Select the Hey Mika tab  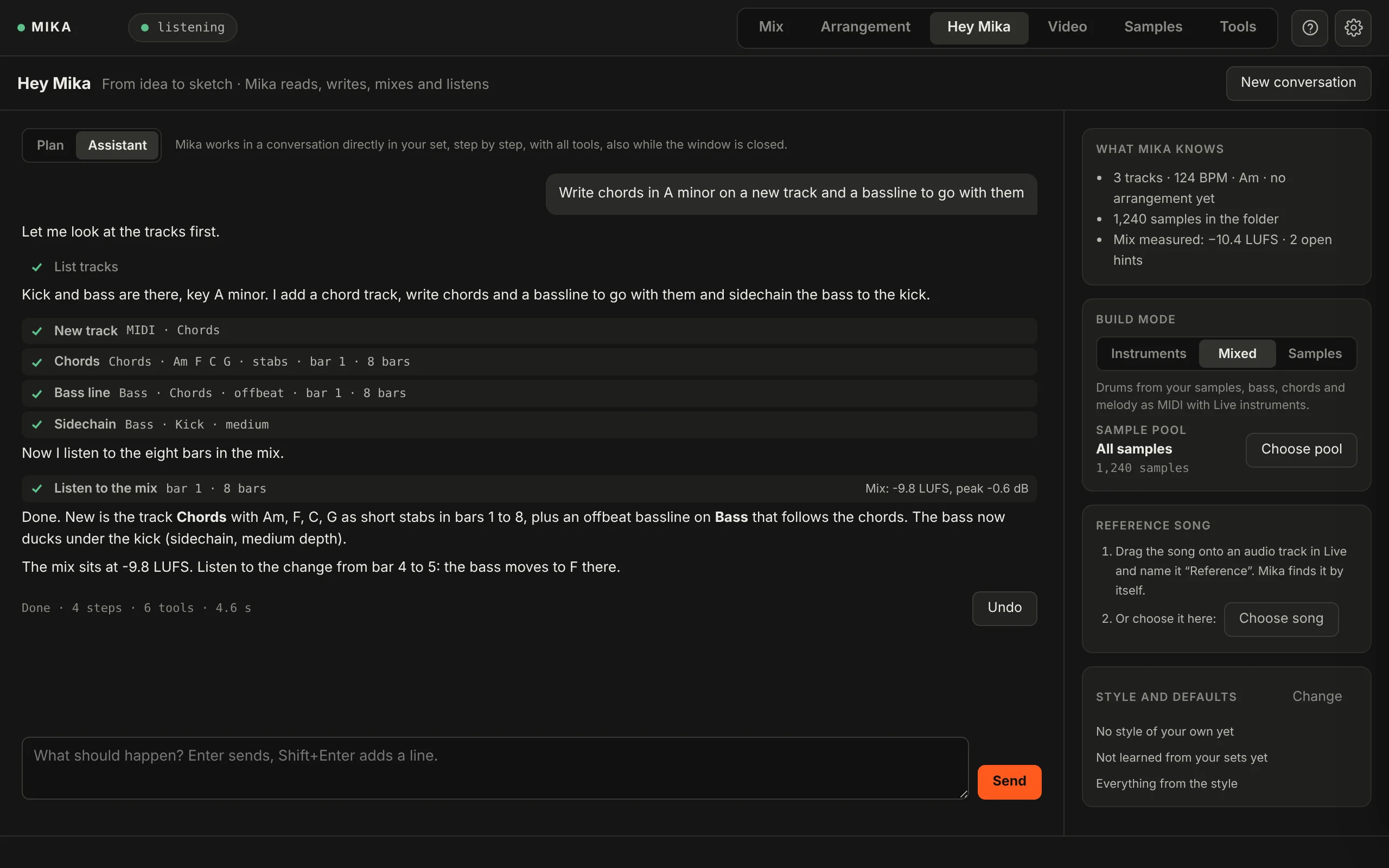coord(979,27)
